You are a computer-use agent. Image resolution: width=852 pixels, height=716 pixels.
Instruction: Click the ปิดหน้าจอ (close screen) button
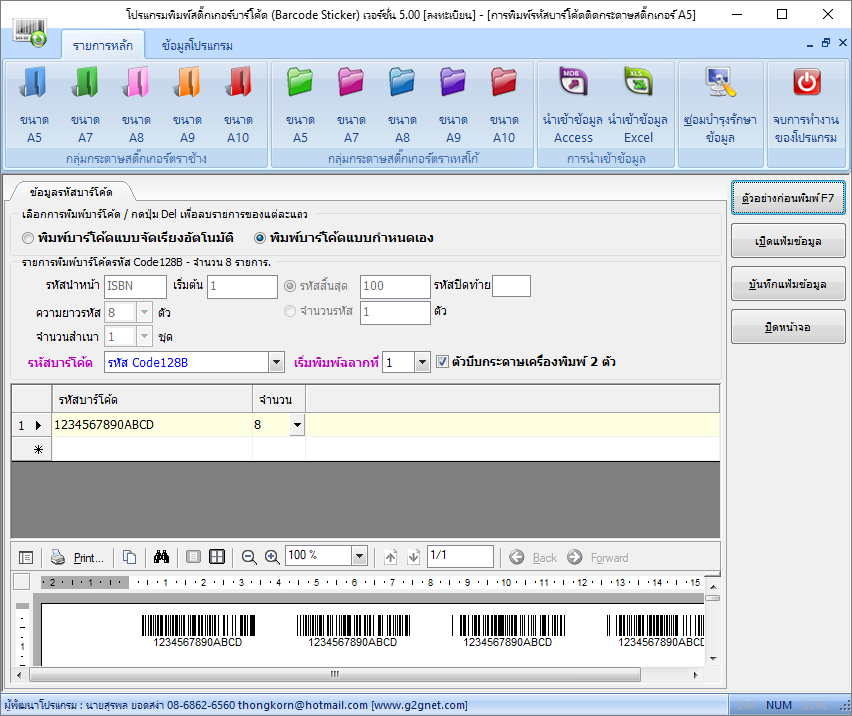pos(788,327)
